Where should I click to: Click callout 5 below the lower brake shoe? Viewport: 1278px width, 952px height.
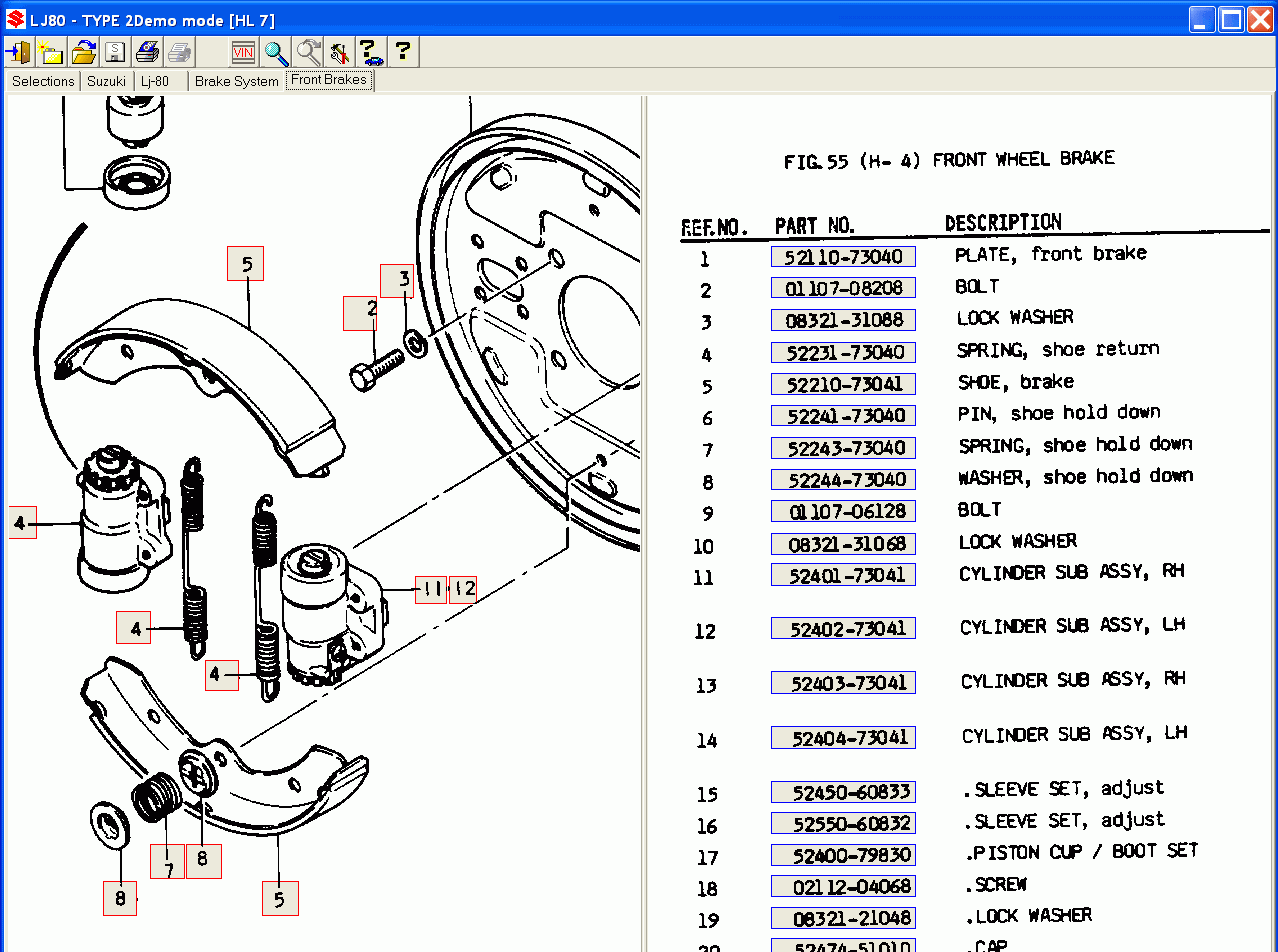click(x=280, y=898)
